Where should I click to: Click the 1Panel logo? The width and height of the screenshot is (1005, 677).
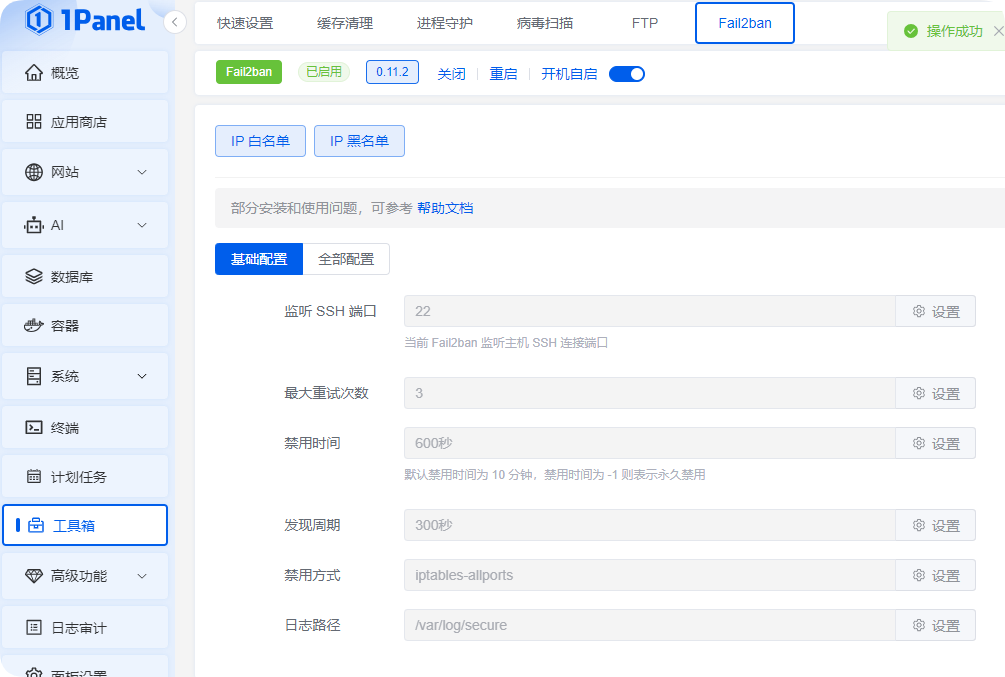point(85,20)
